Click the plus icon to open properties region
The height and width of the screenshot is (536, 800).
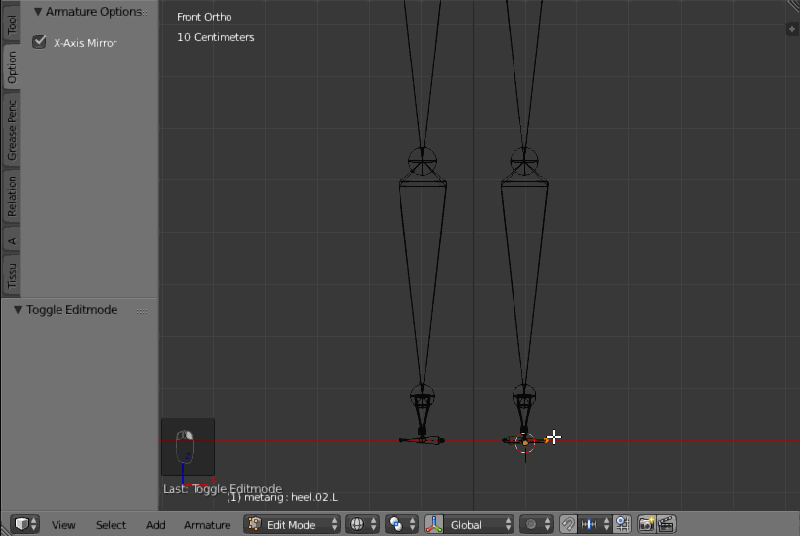tap(792, 29)
